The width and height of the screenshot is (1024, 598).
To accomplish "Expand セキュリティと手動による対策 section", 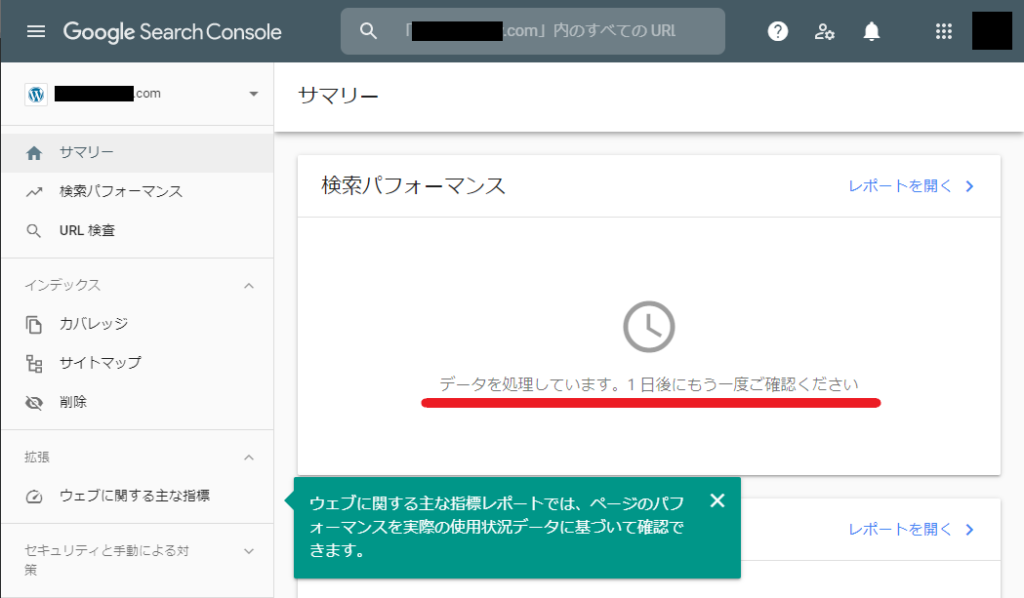I will (x=249, y=550).
